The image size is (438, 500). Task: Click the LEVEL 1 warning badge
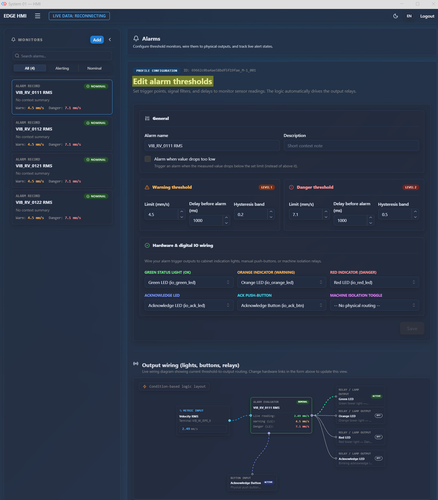coord(267,187)
